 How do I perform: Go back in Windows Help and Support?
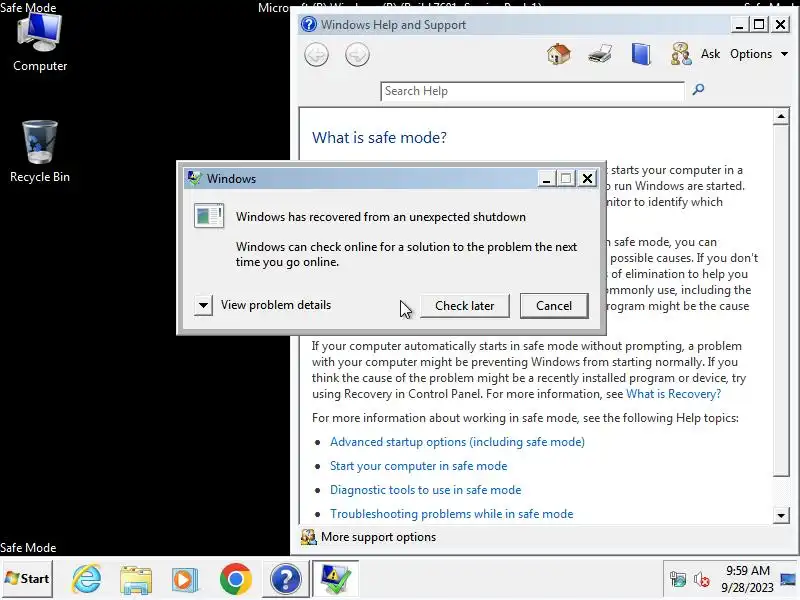(x=316, y=55)
